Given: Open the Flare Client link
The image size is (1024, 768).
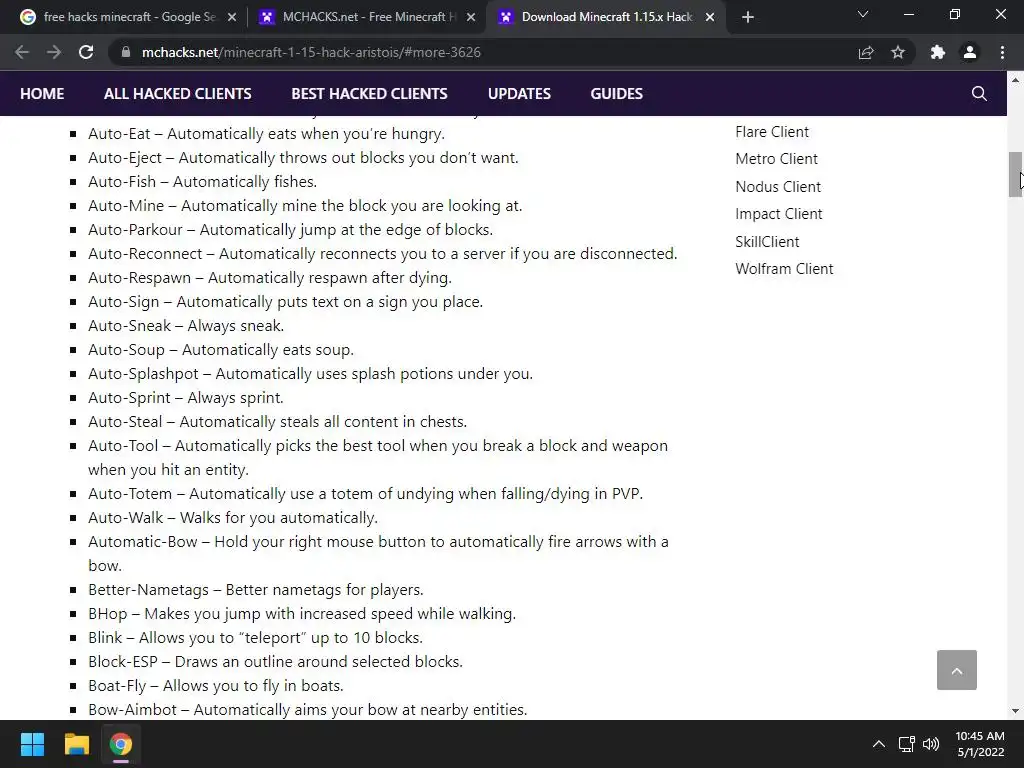Looking at the screenshot, I should pos(772,132).
